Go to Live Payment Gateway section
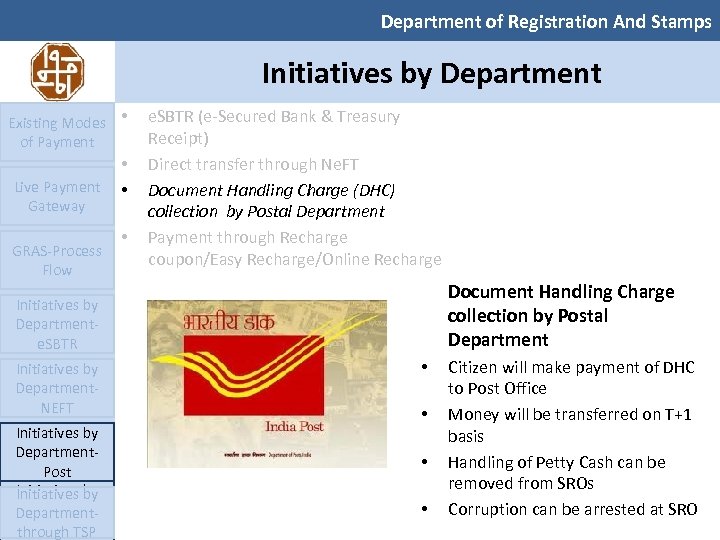Image resolution: width=720 pixels, height=540 pixels. pos(57,197)
